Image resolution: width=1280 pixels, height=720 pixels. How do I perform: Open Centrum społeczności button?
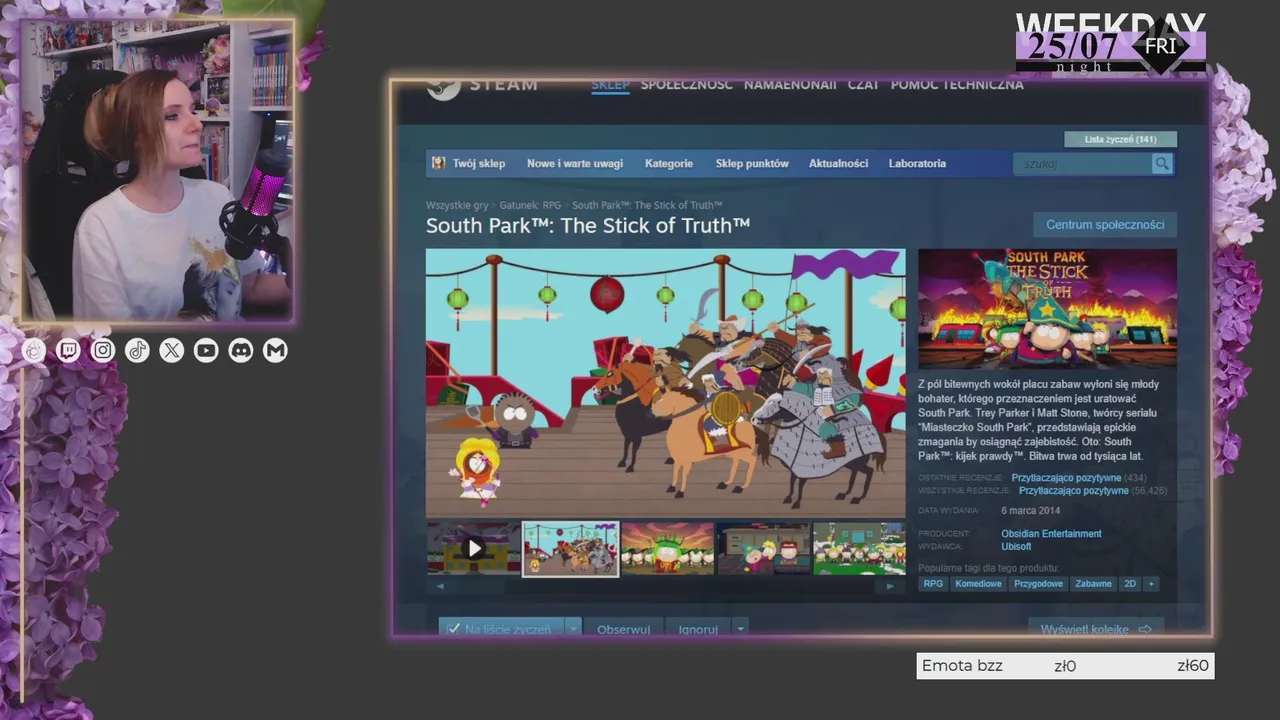point(1105,224)
